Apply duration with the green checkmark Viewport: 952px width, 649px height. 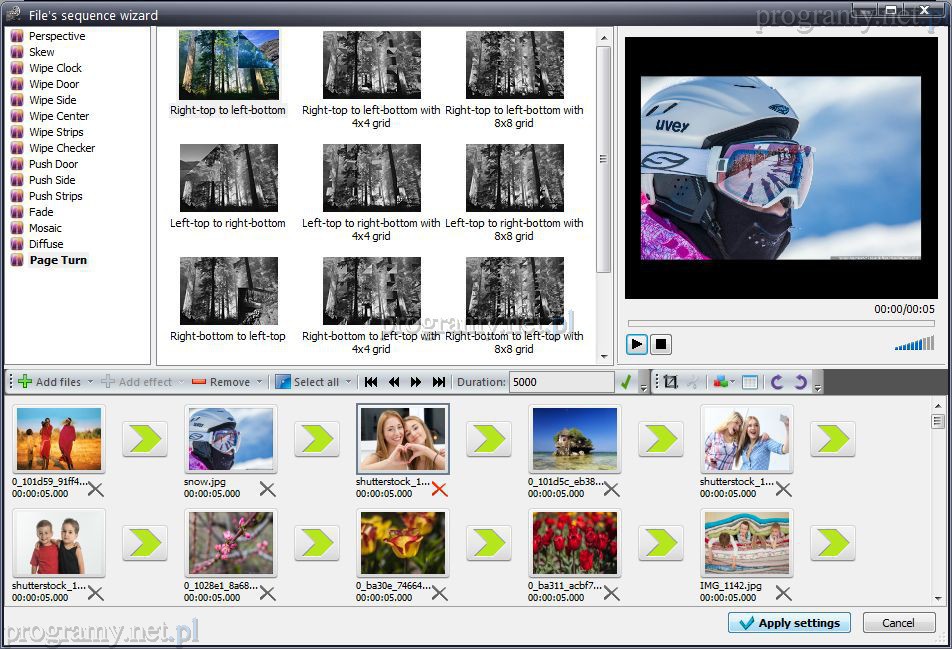tap(626, 382)
